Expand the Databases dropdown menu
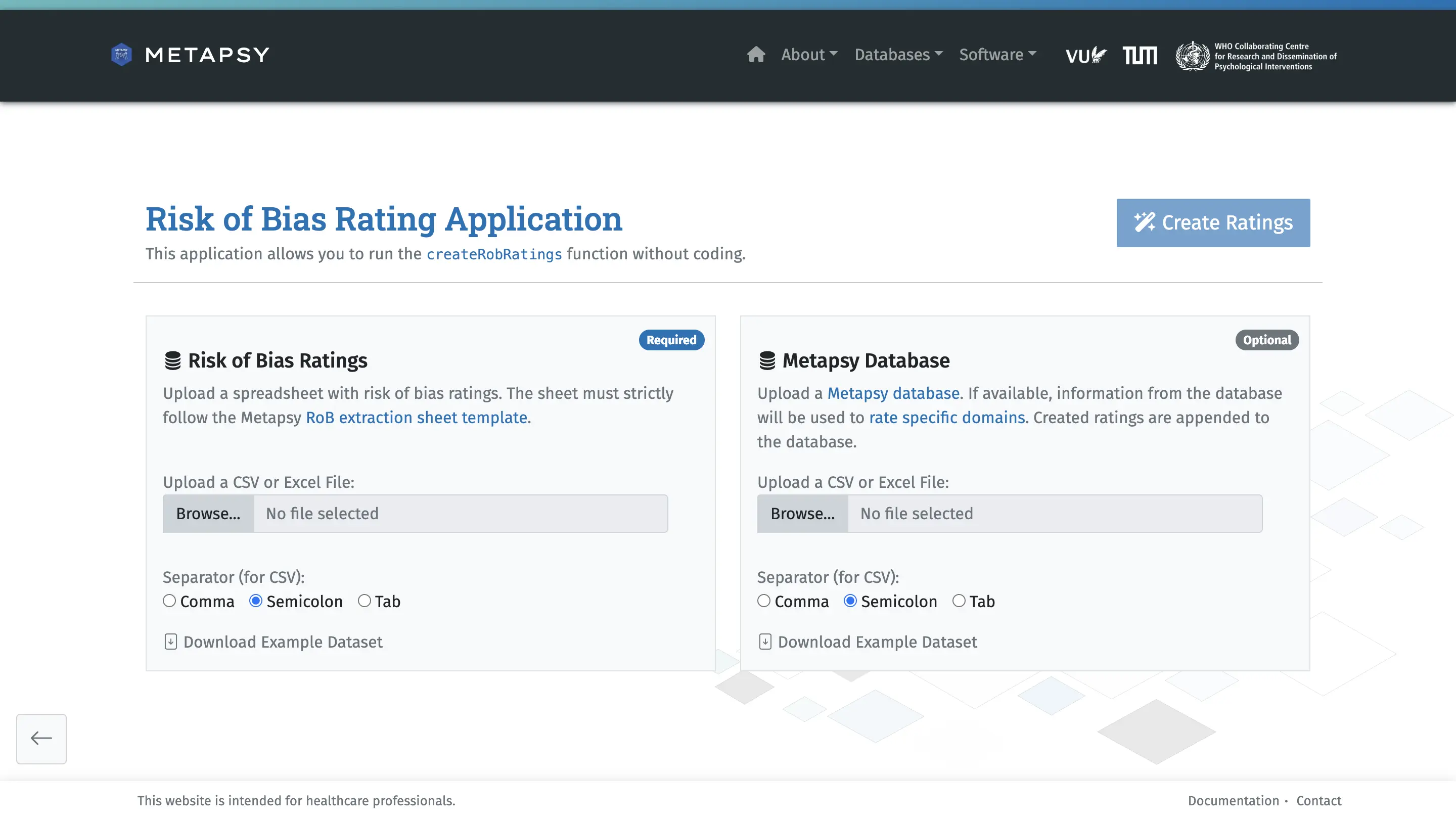 pos(899,55)
